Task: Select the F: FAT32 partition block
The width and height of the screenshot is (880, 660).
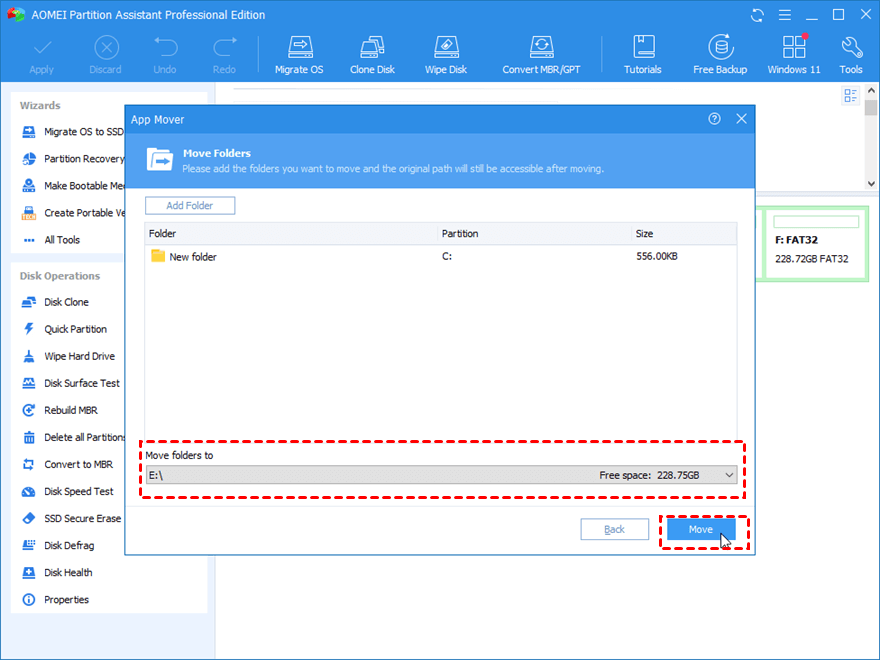Action: click(x=816, y=243)
